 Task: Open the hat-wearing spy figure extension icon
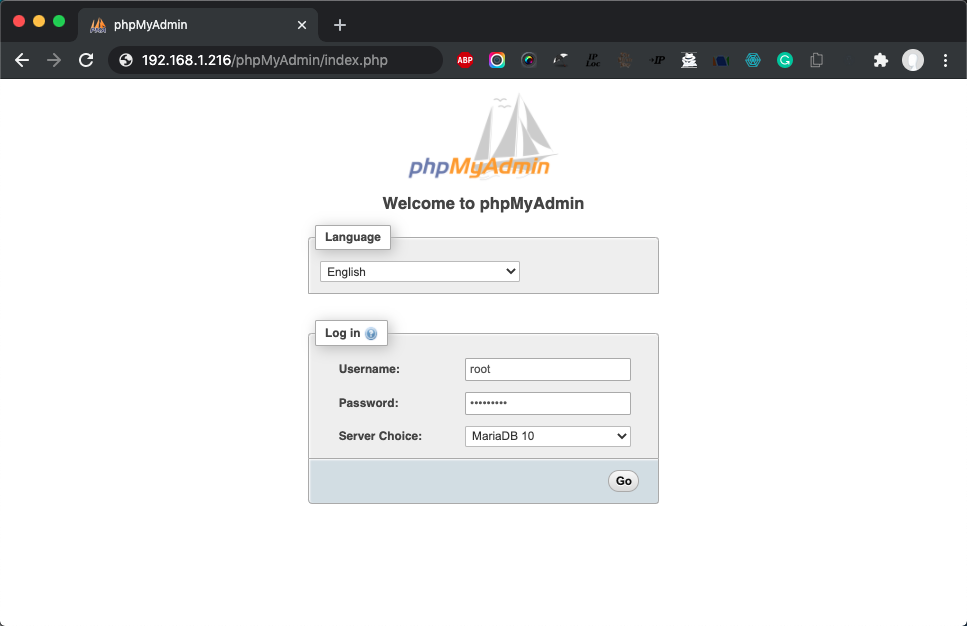point(689,60)
